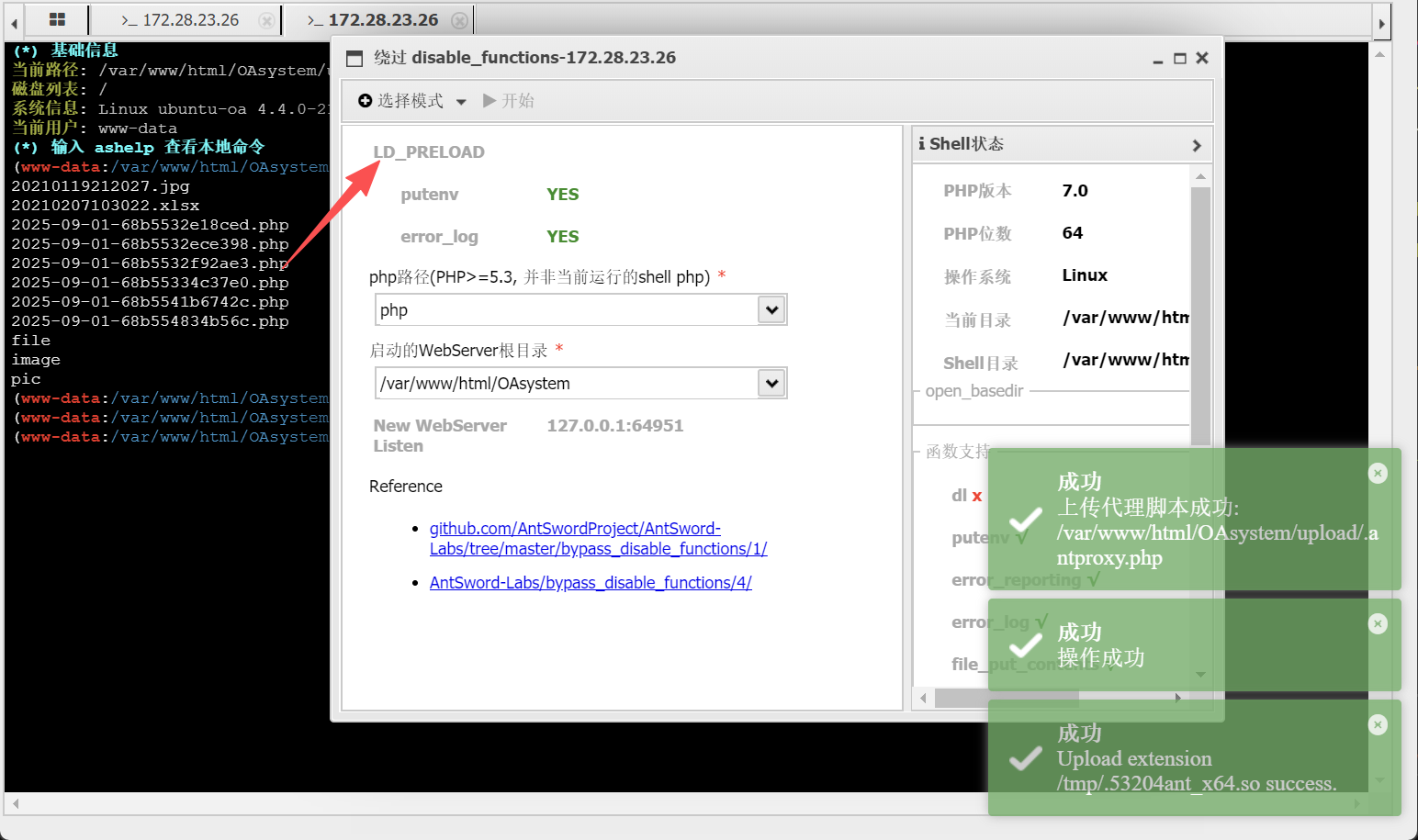The image size is (1418, 840).
Task: Expand the php路径 combo box arrow
Action: coord(772,310)
